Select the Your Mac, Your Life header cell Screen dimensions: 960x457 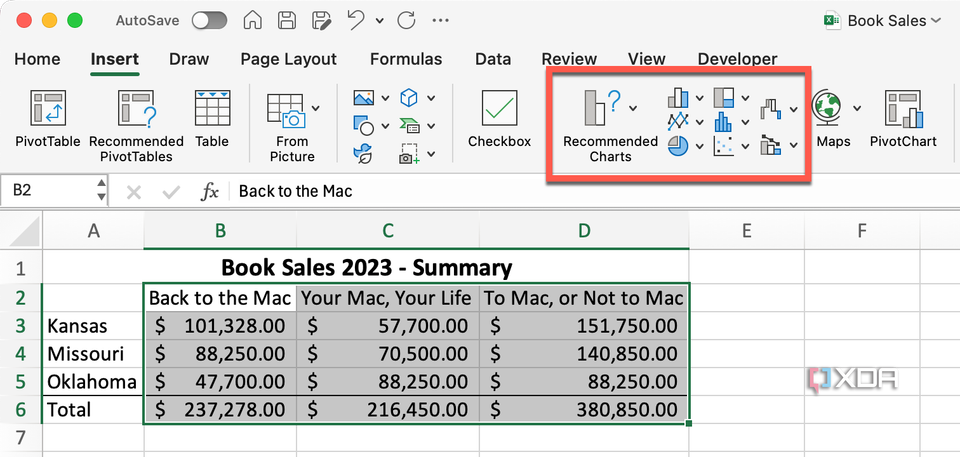(x=388, y=298)
